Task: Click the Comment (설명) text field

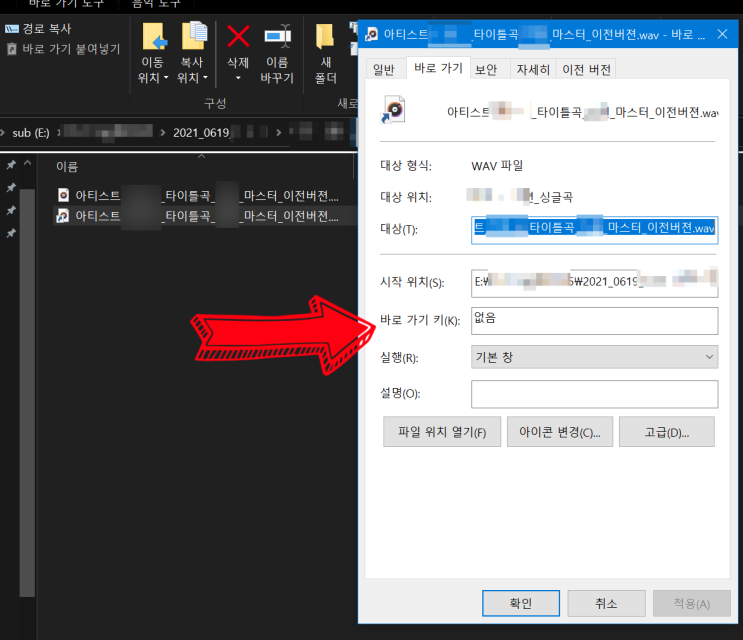Action: [594, 394]
